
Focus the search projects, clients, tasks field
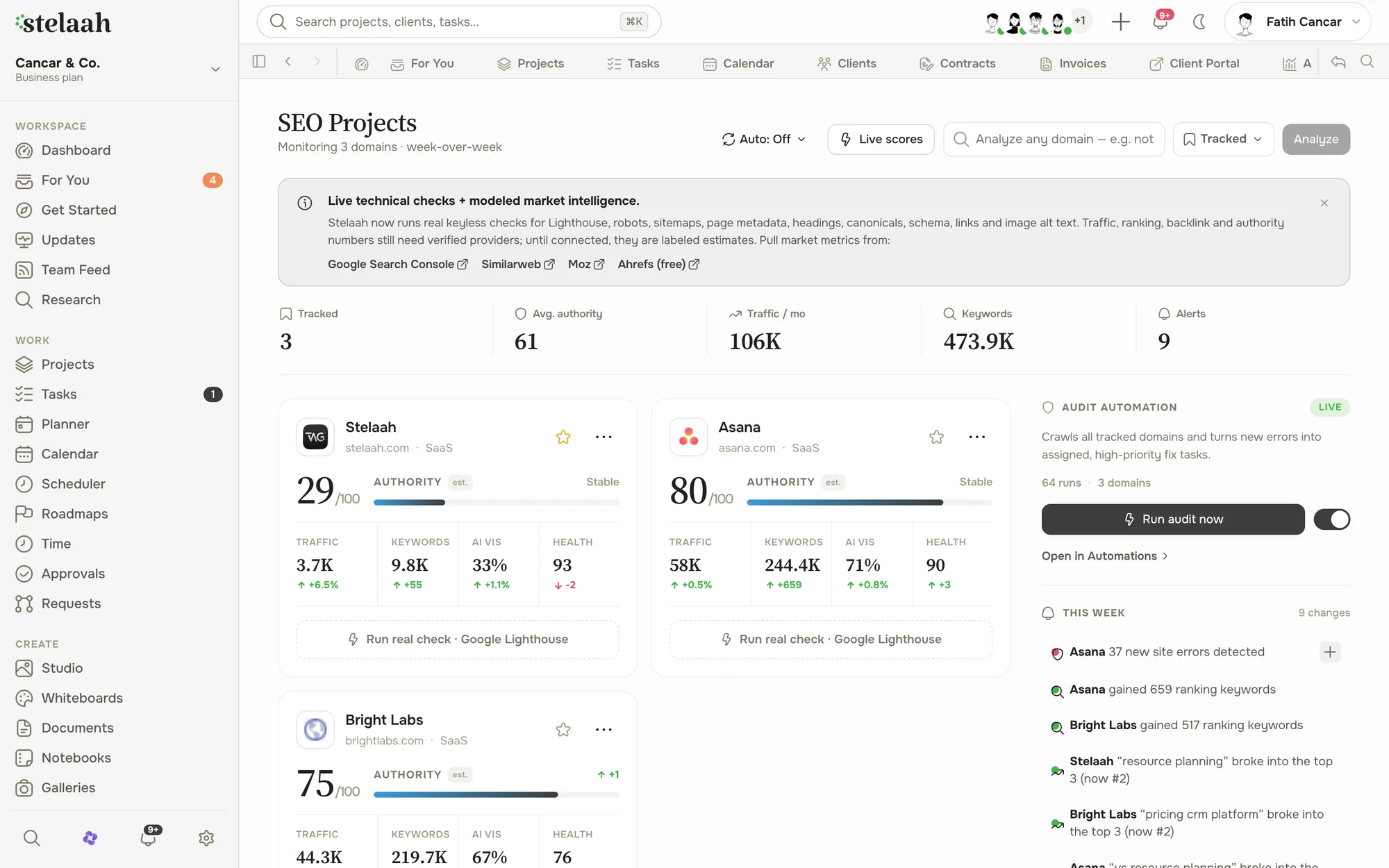[458, 22]
